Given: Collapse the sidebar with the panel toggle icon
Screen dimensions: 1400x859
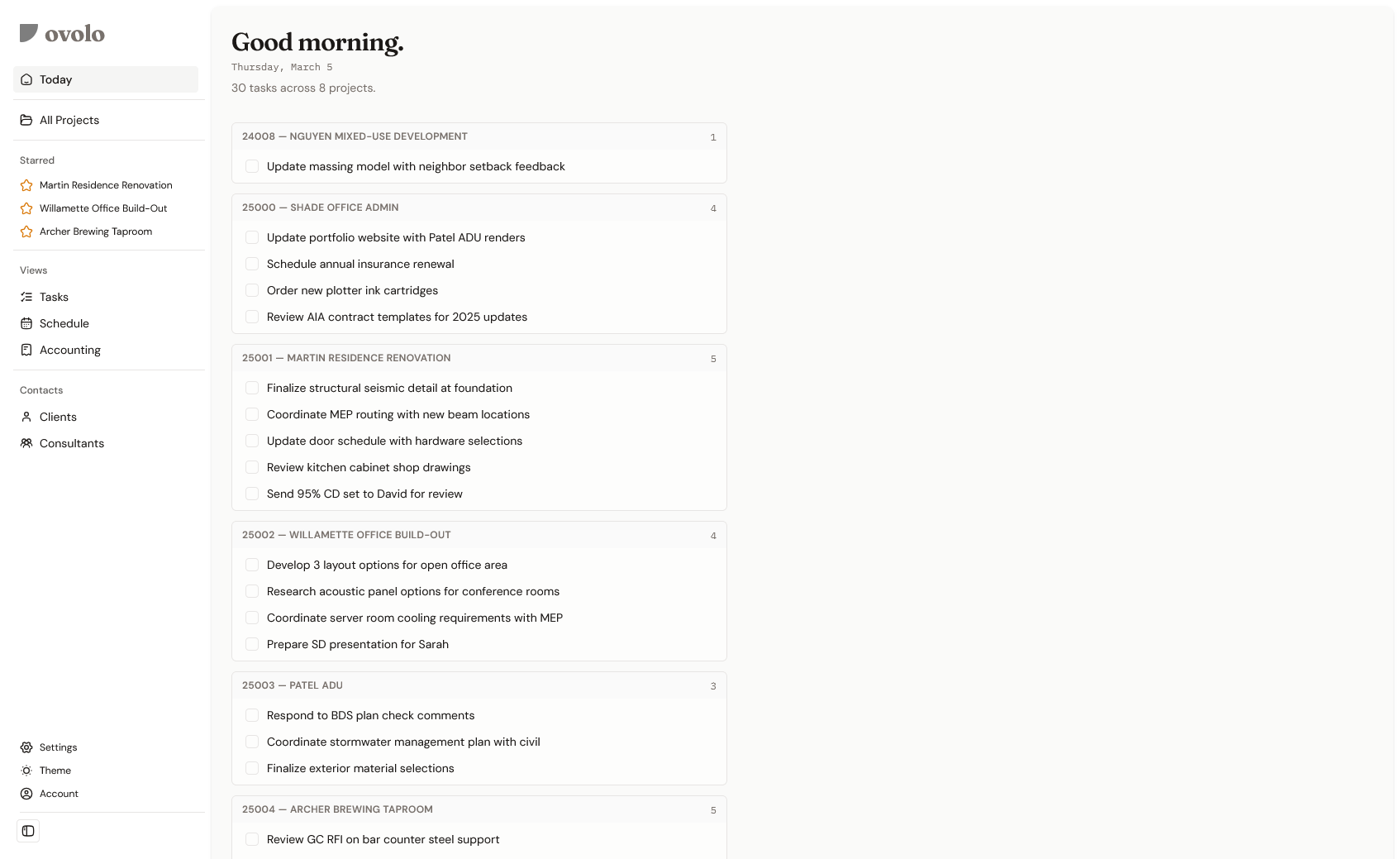Looking at the screenshot, I should coord(28,831).
